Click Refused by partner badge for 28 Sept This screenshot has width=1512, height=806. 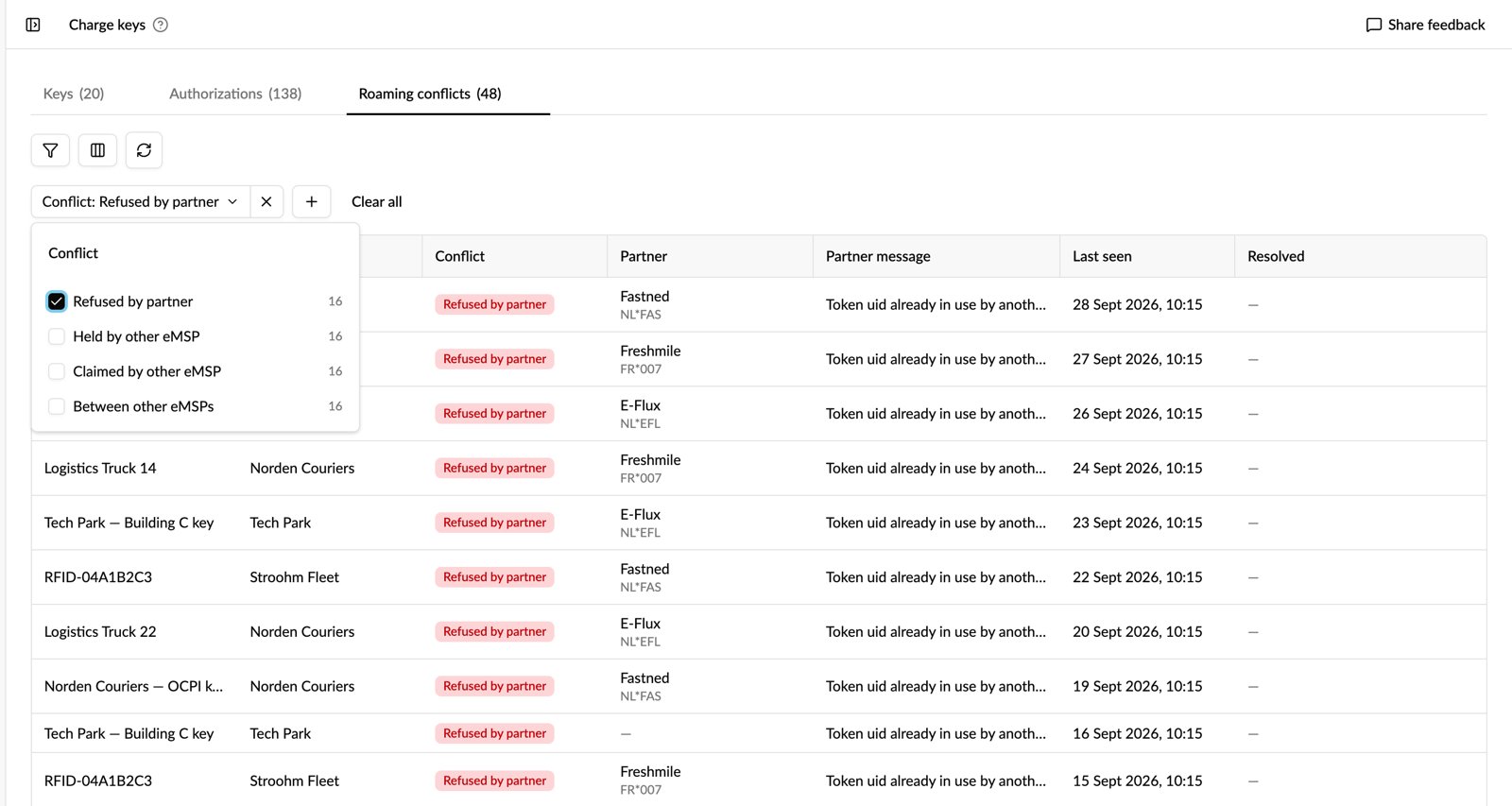494,304
